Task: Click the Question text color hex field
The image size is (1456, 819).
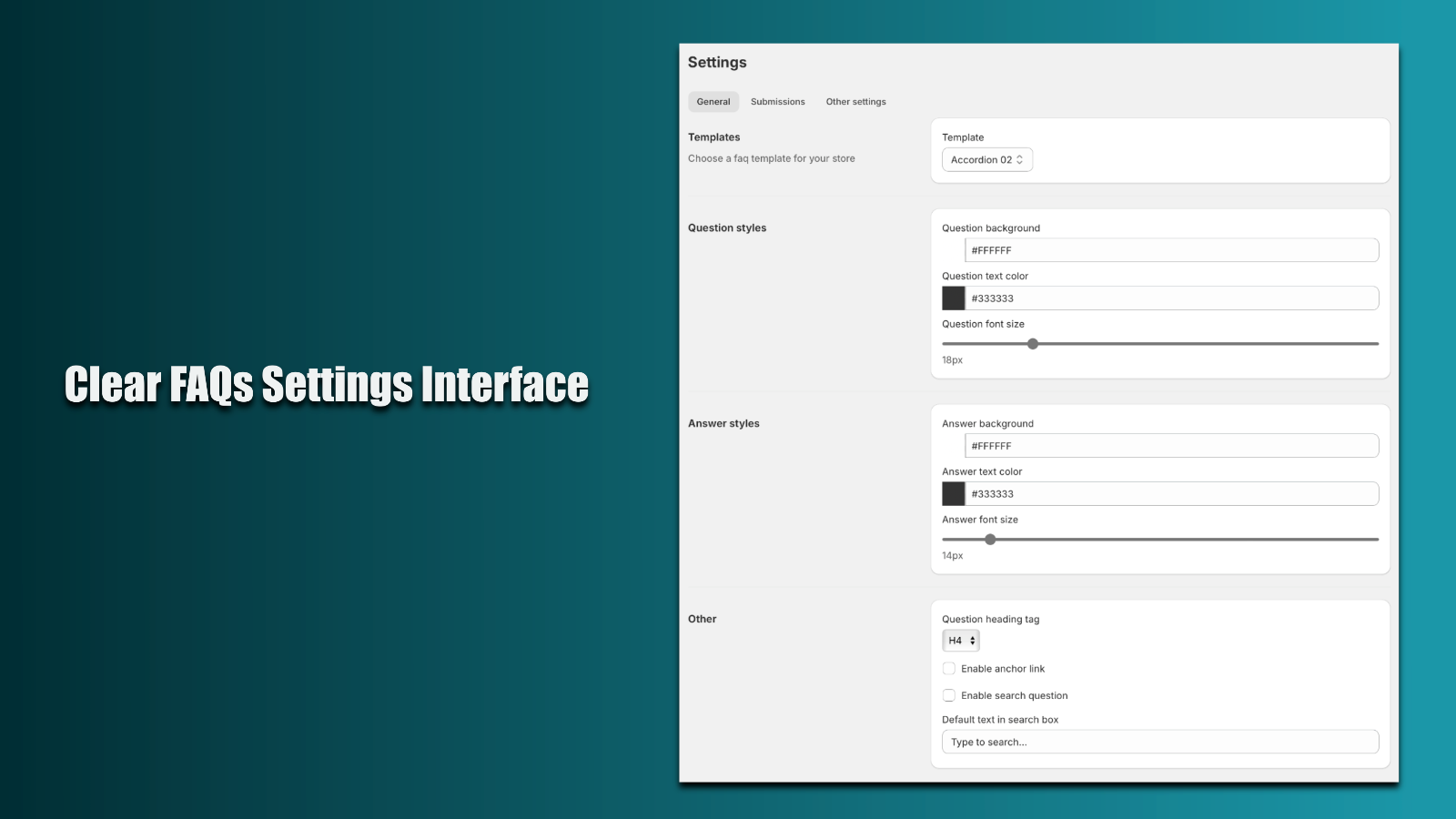Action: point(1171,298)
